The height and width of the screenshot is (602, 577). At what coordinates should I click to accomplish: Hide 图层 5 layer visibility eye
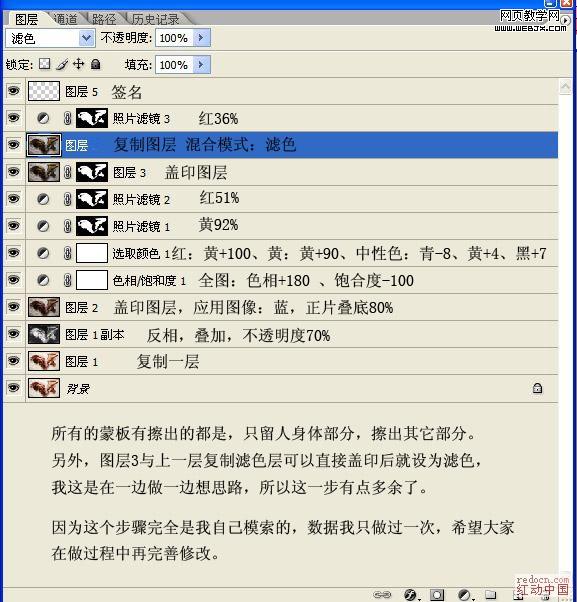tap(13, 91)
